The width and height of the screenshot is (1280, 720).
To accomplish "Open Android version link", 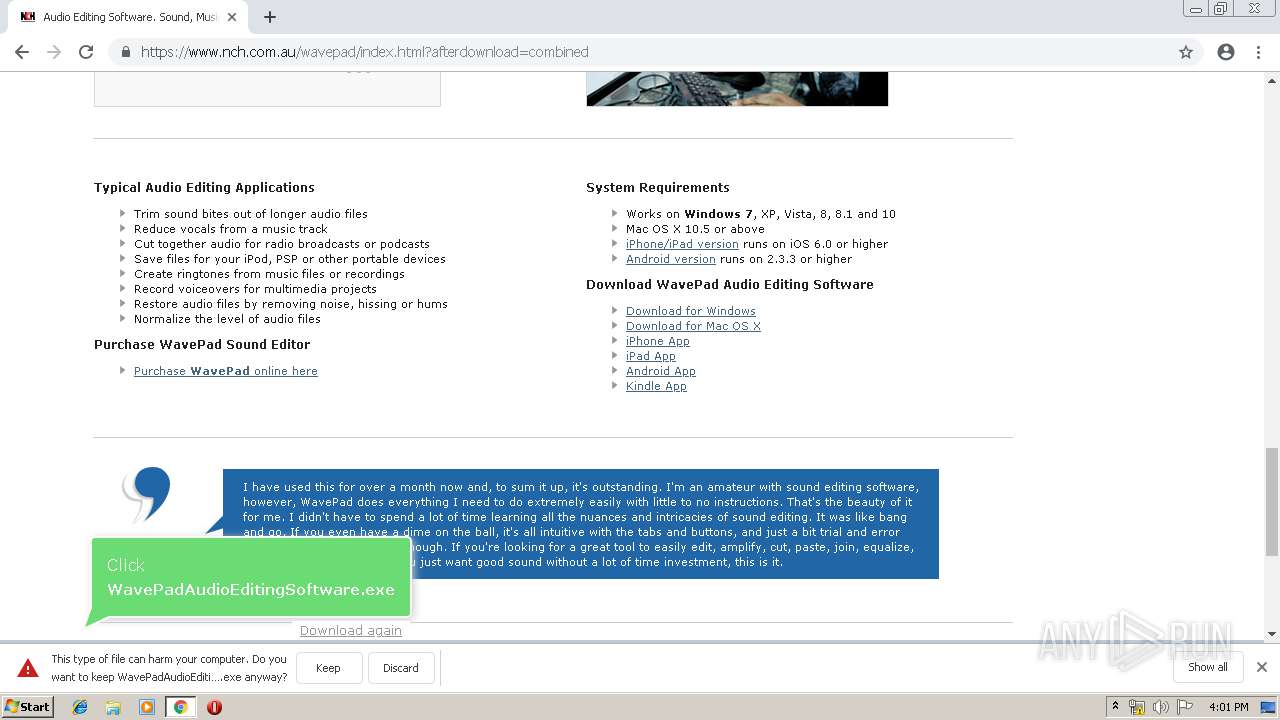I will point(671,259).
